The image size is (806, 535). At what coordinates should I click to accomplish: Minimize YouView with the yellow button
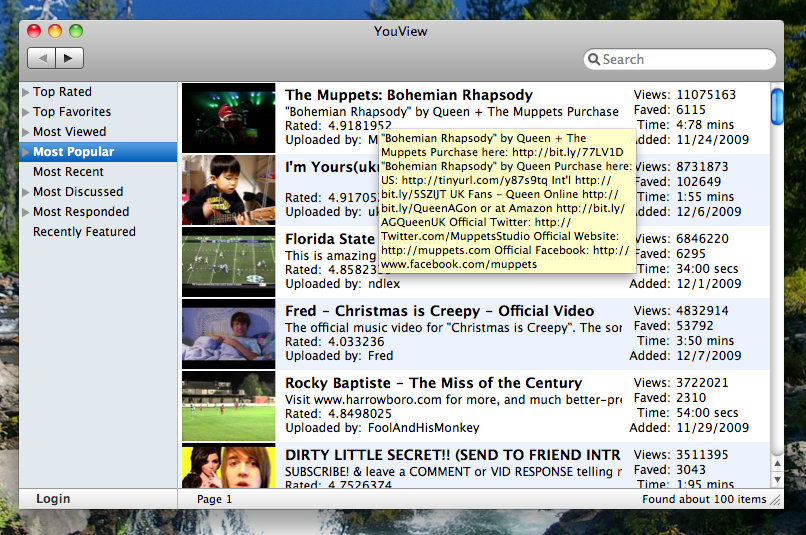pos(55,31)
